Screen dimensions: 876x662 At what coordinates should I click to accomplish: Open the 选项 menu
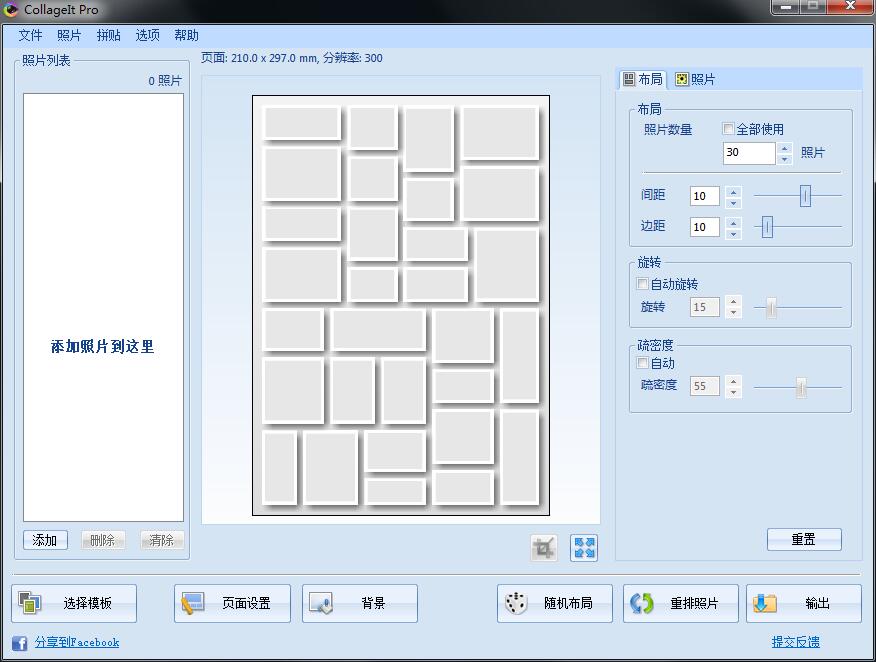pyautogui.click(x=146, y=34)
